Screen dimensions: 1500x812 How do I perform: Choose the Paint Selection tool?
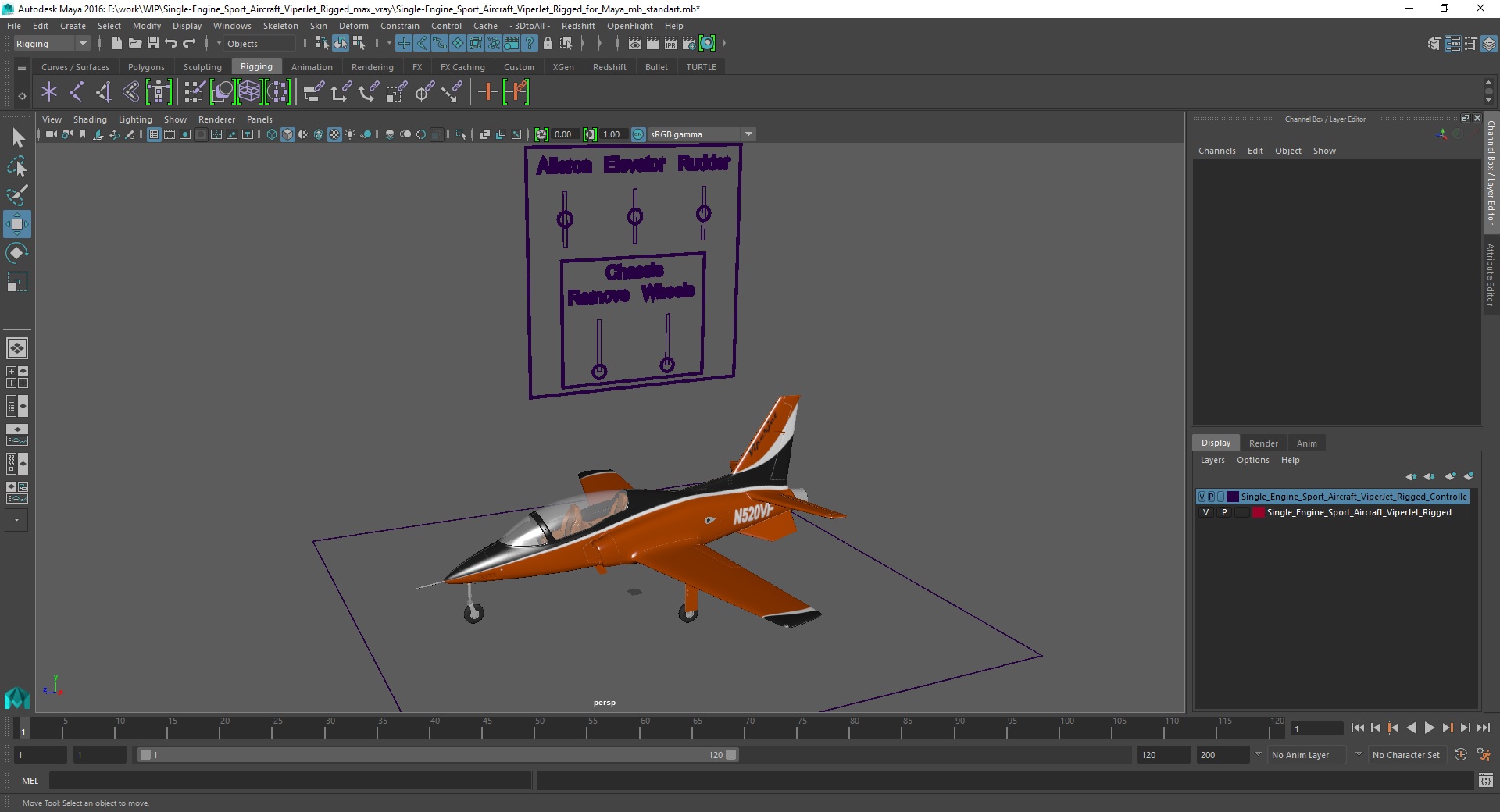(x=17, y=195)
